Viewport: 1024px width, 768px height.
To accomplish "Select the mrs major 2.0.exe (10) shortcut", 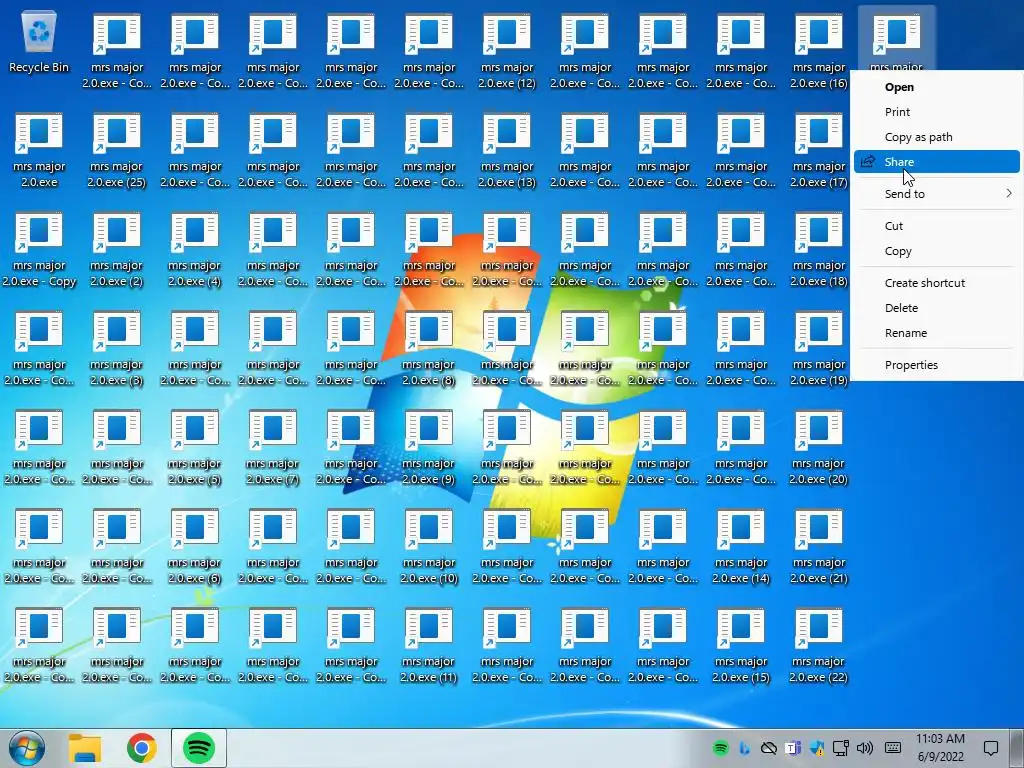I will point(428,548).
